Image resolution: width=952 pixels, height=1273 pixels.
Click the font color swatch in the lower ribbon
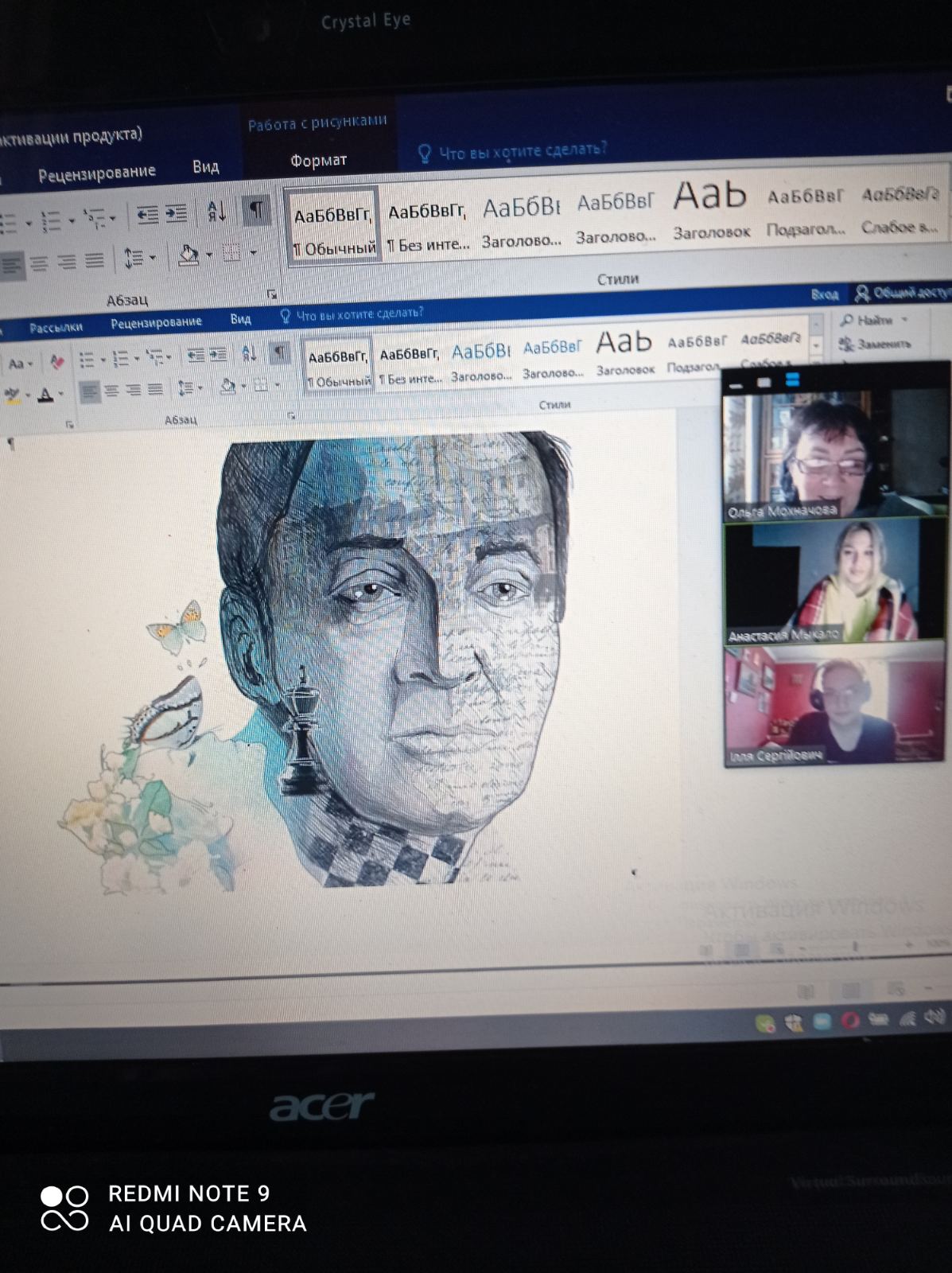coord(45,394)
